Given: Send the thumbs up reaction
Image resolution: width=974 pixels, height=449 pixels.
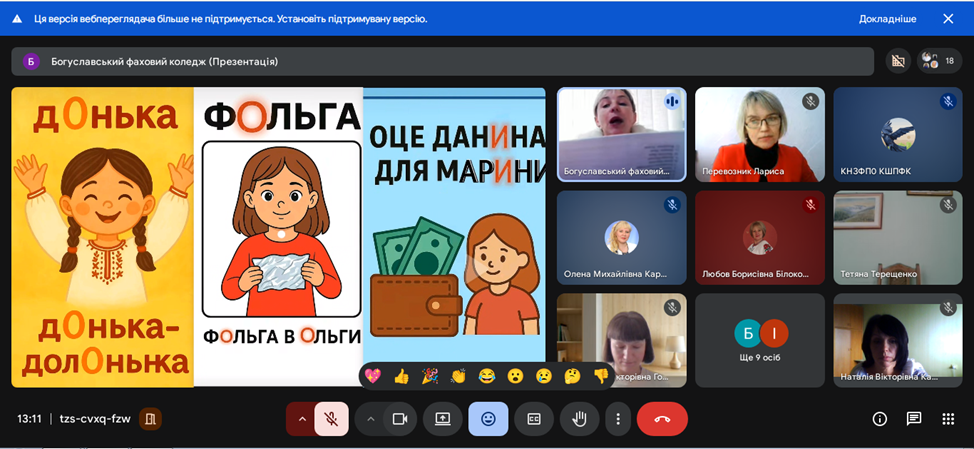Looking at the screenshot, I should tap(401, 376).
